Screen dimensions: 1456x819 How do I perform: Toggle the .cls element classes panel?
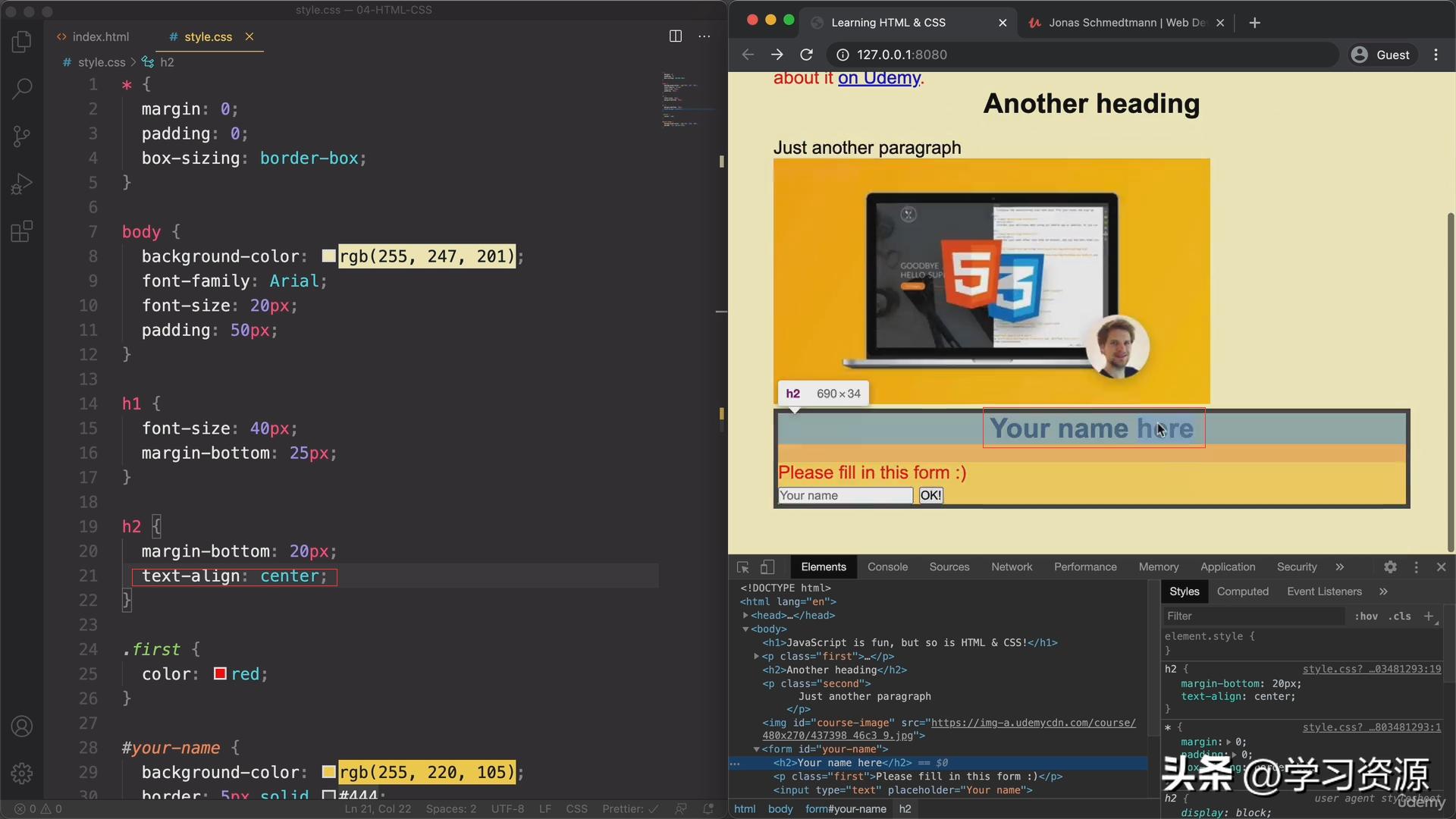tap(1400, 616)
